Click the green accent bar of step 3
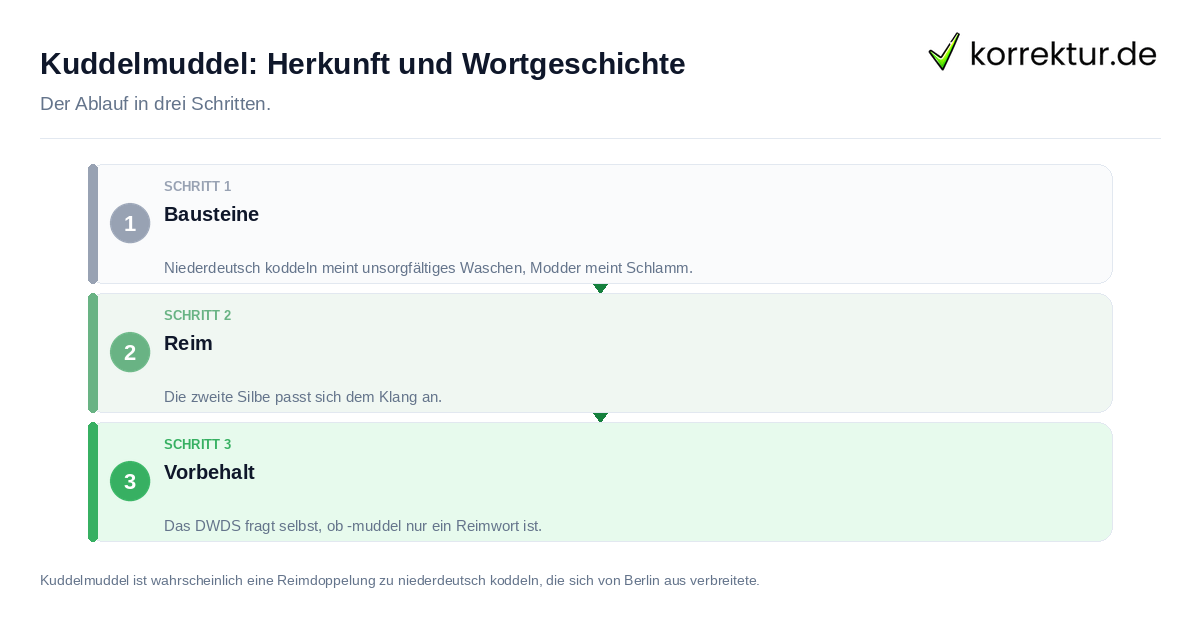 93,482
